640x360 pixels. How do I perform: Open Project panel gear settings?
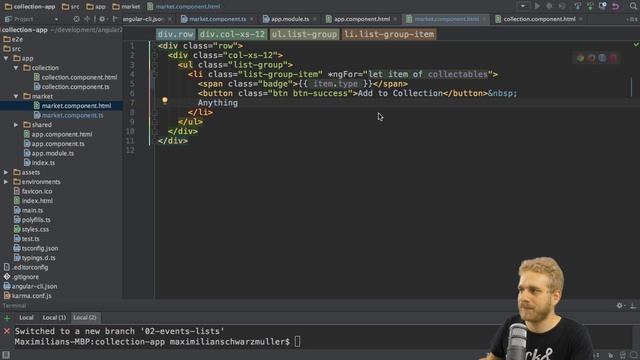tap(102, 19)
